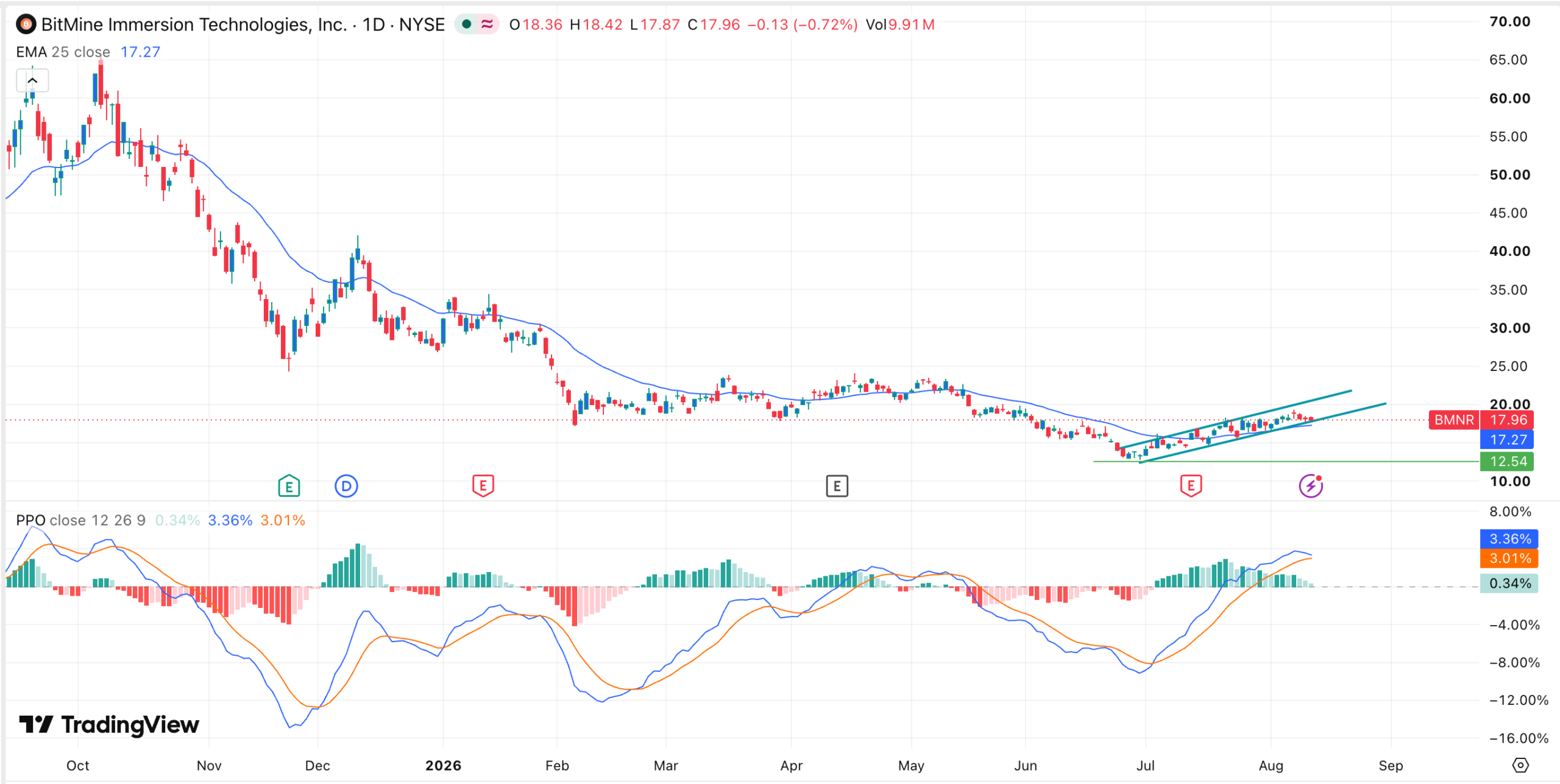The image size is (1560, 784).
Task: Click the 35.00 price scale label
Action: point(1509,289)
